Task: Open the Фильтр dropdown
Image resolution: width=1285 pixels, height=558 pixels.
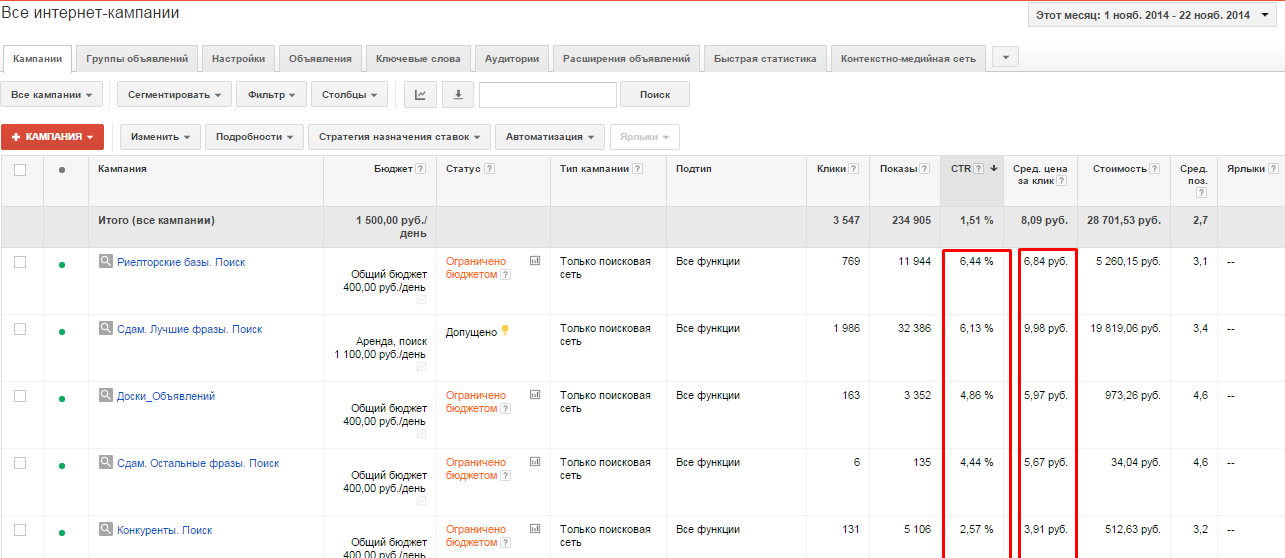Action: 271,95
